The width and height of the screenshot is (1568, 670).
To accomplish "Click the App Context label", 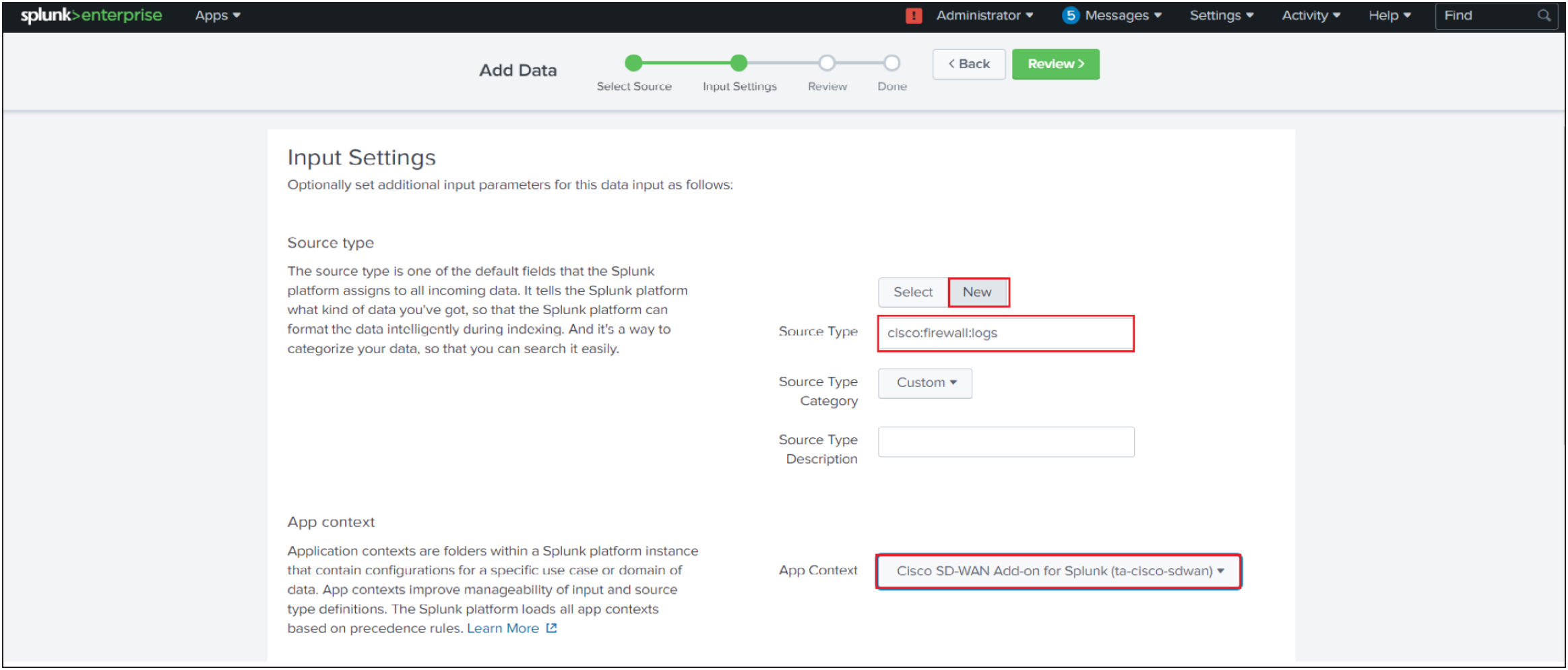I will [x=818, y=570].
